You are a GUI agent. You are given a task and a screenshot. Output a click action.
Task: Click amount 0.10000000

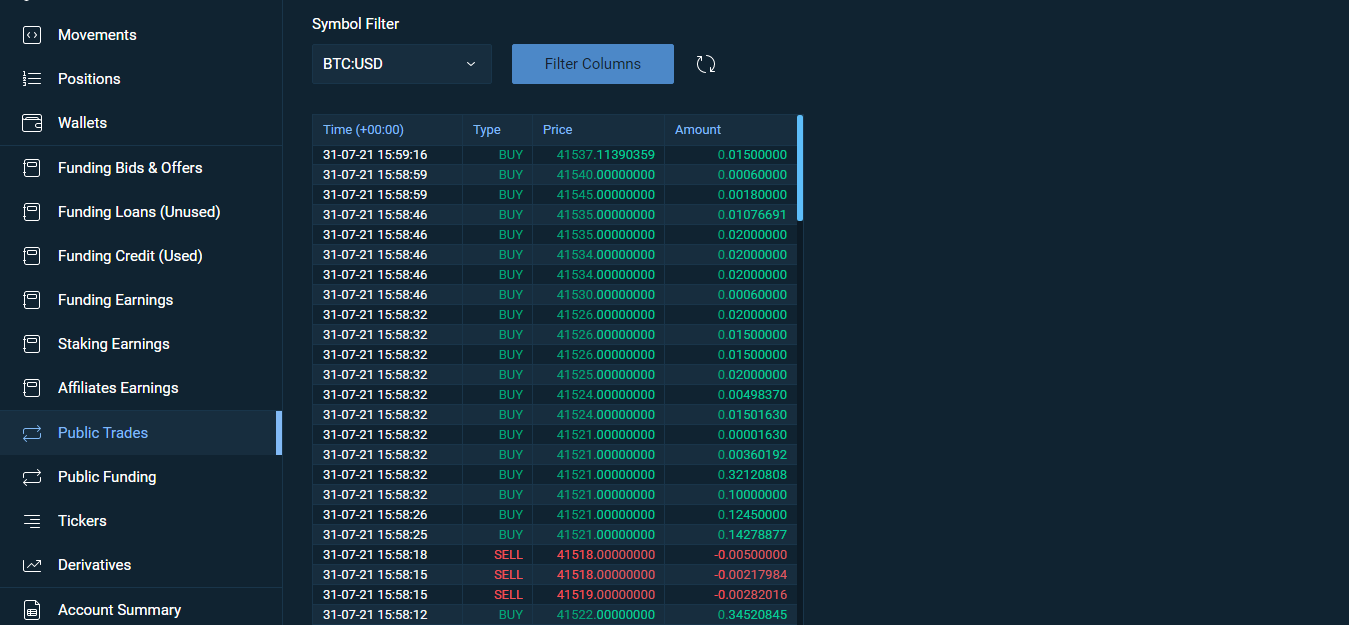(x=752, y=495)
